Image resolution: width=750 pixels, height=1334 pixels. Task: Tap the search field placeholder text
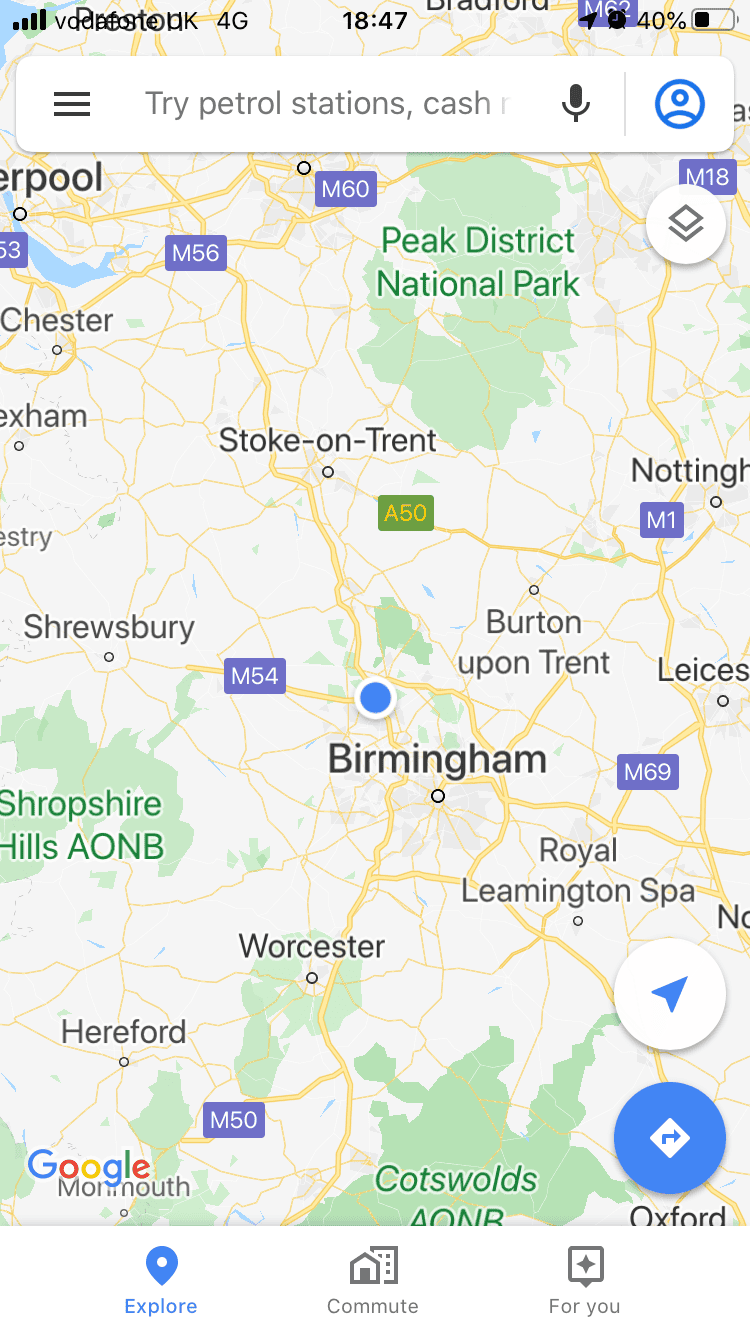coord(328,103)
